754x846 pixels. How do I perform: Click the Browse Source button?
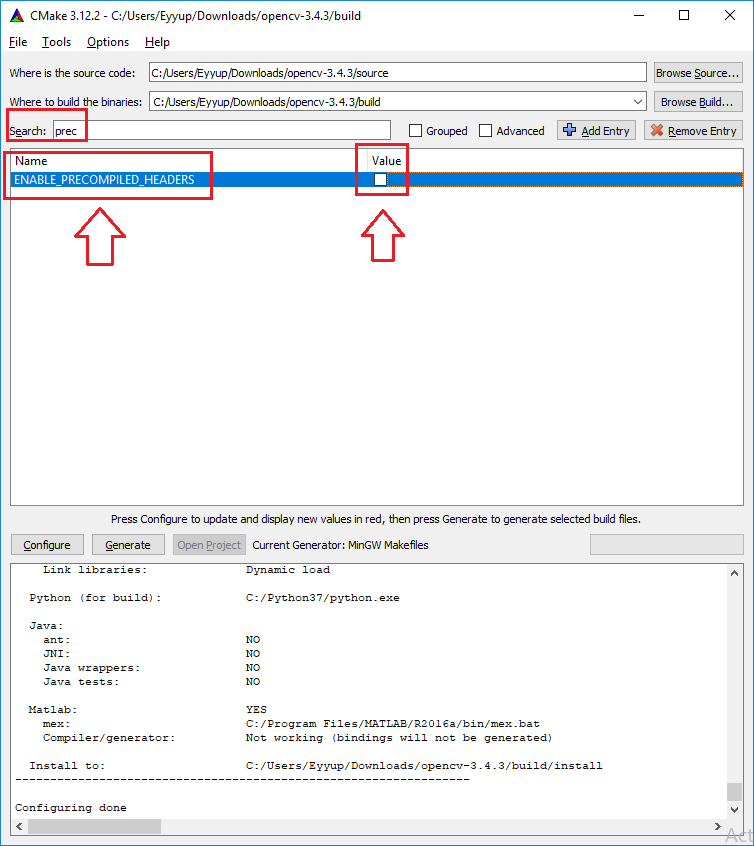[x=698, y=73]
